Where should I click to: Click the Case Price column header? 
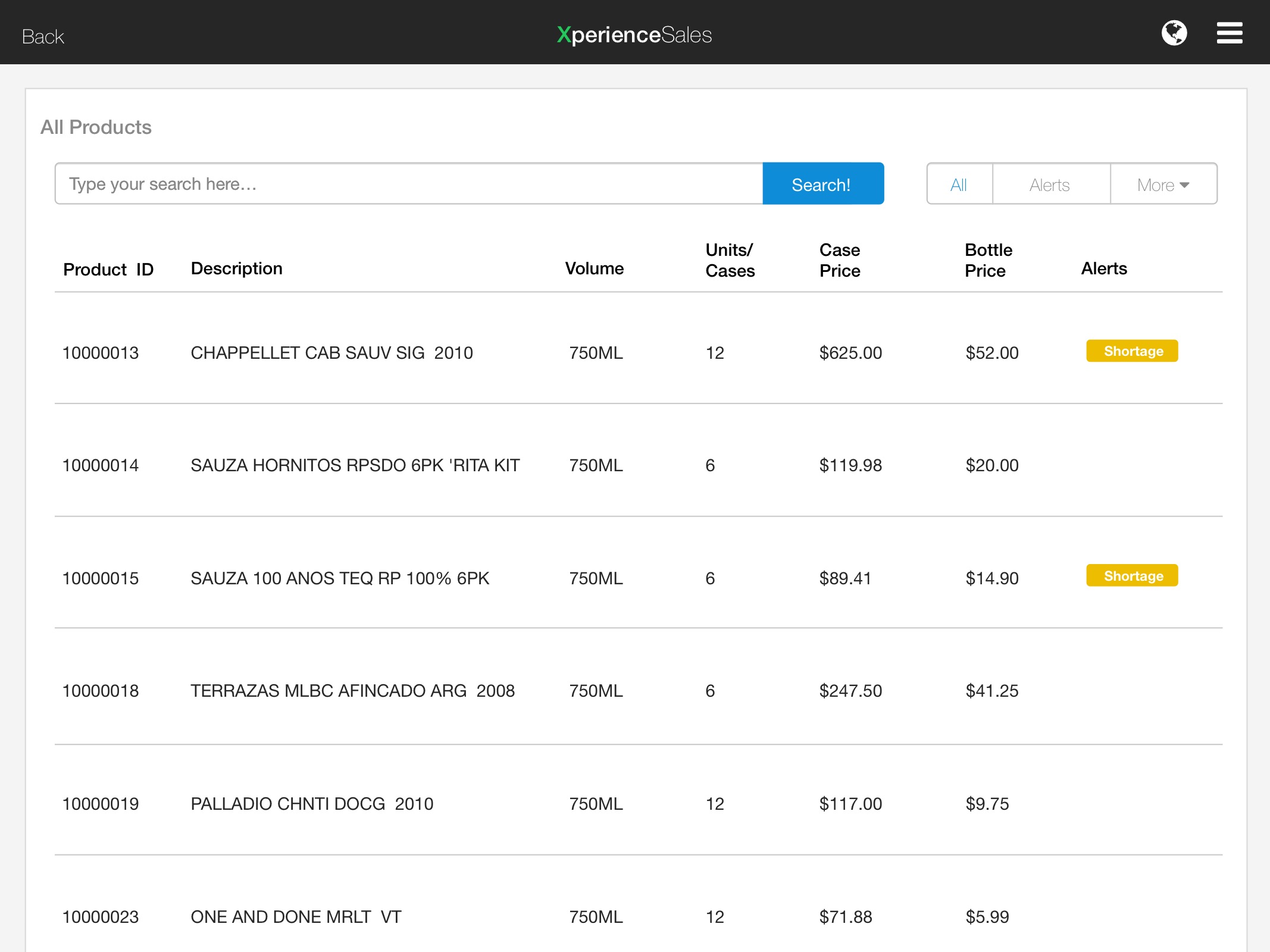[x=840, y=260]
